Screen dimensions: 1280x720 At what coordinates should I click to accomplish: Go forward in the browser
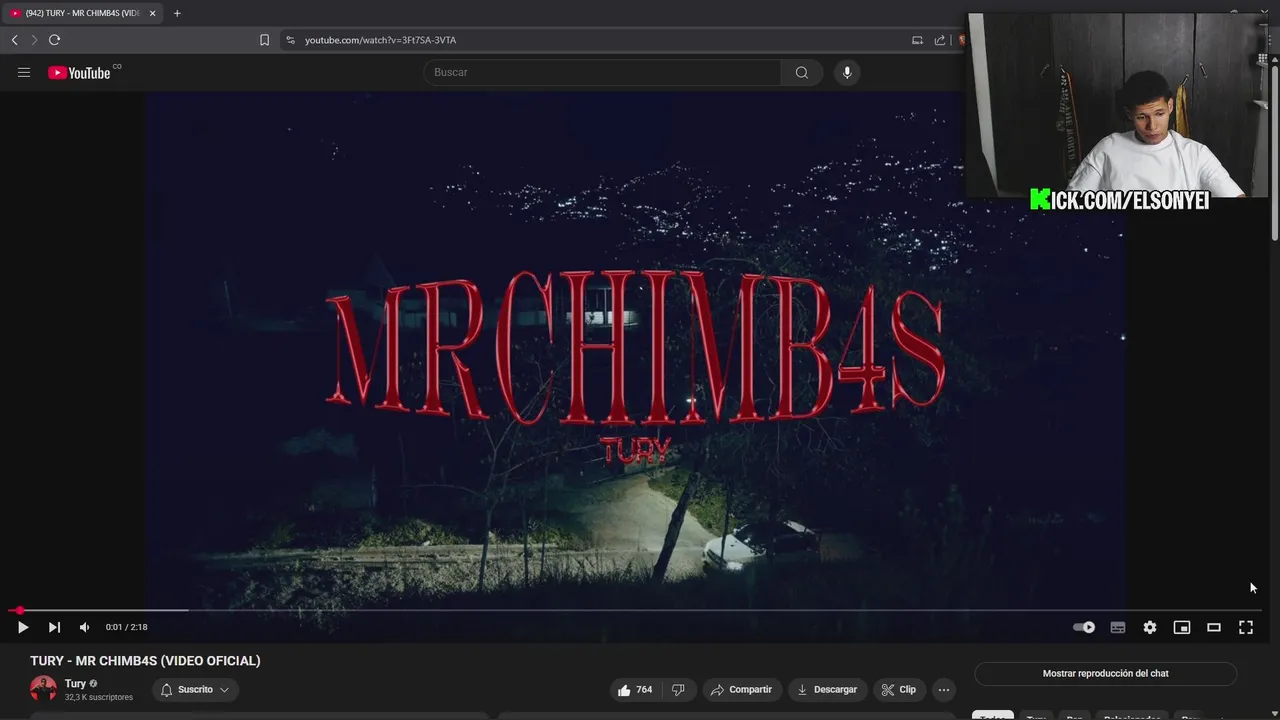[x=33, y=40]
